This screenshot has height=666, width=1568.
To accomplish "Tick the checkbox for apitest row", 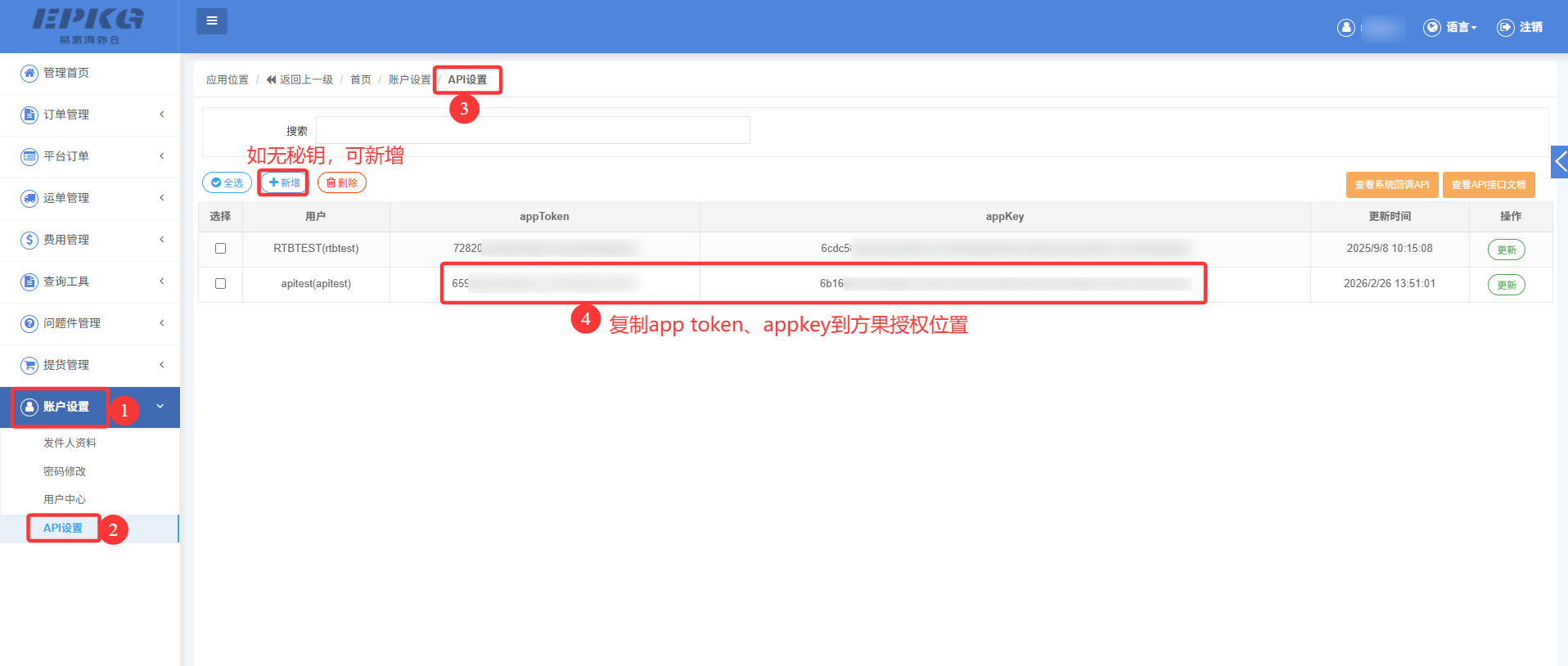I will point(220,283).
